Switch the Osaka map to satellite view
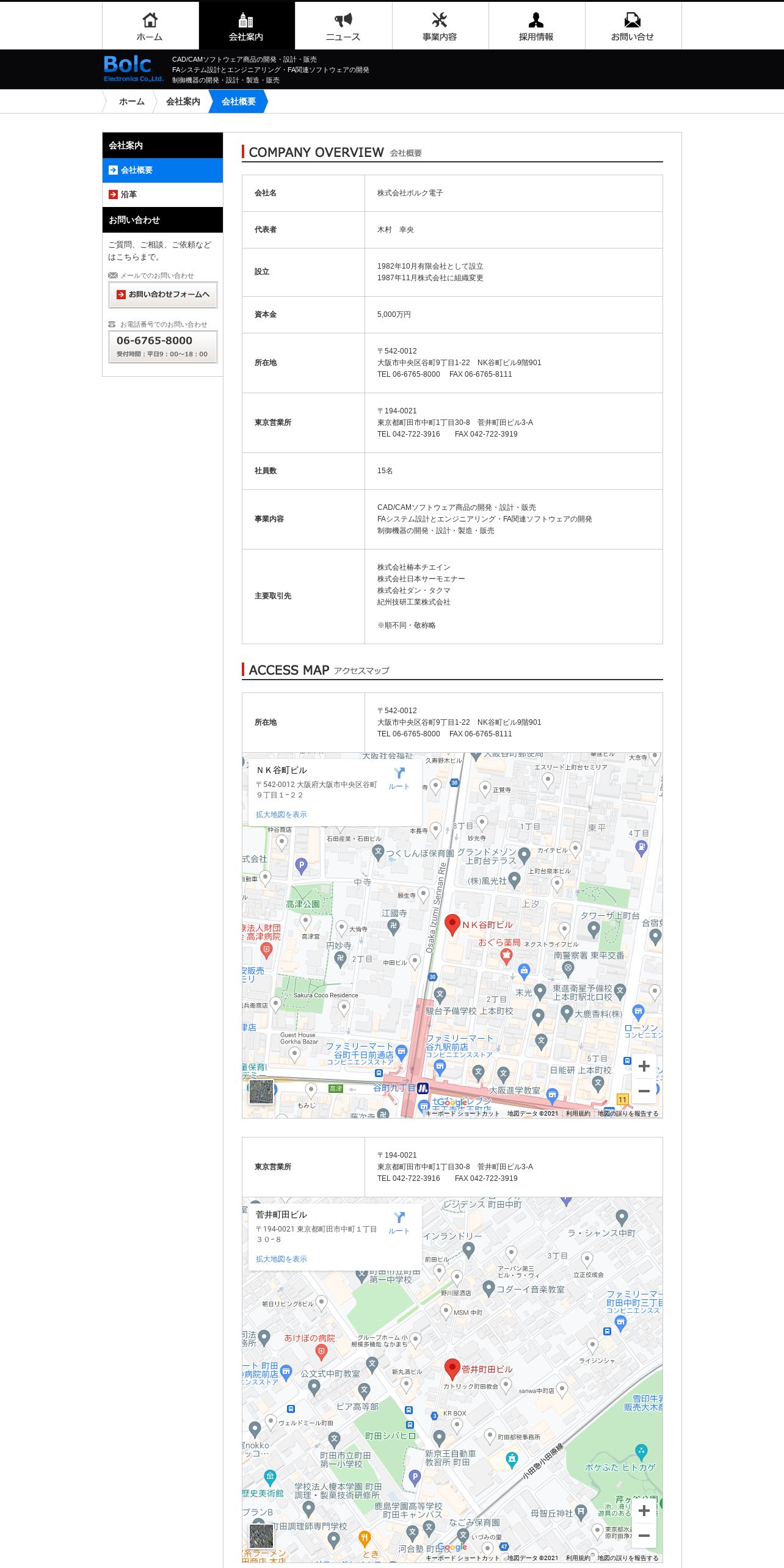The image size is (784, 1568). 261,1092
